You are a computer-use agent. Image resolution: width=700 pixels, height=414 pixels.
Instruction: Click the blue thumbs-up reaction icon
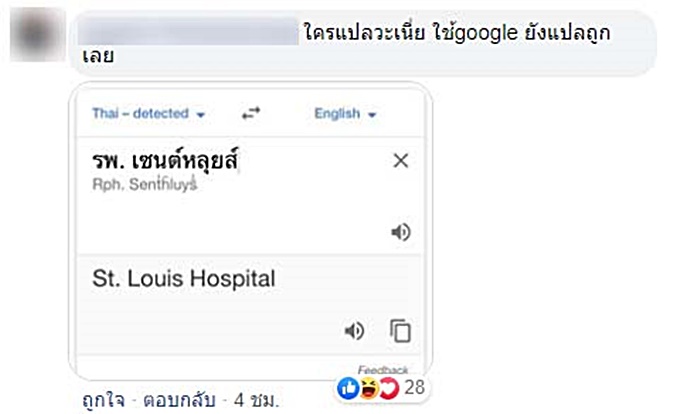[x=348, y=389]
